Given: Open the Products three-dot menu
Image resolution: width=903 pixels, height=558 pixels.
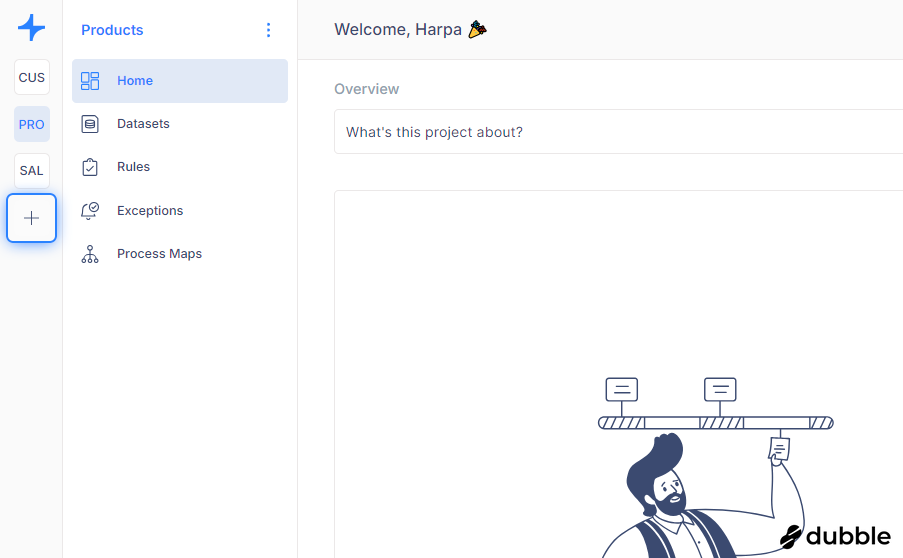Looking at the screenshot, I should (268, 30).
